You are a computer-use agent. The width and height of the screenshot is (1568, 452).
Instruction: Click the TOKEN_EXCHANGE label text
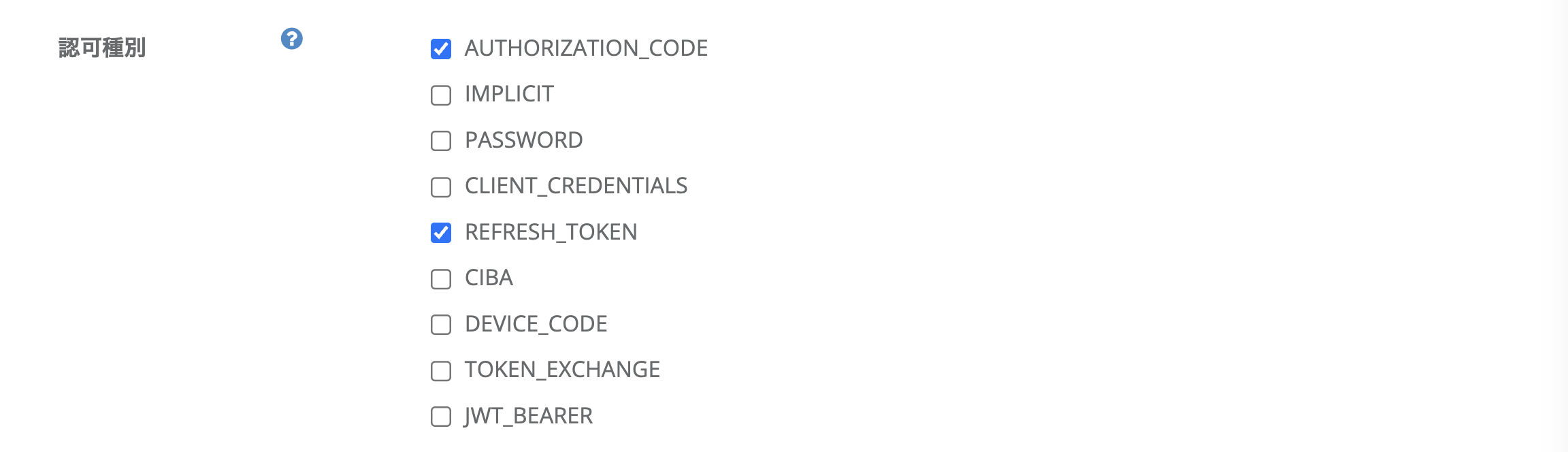(x=562, y=370)
